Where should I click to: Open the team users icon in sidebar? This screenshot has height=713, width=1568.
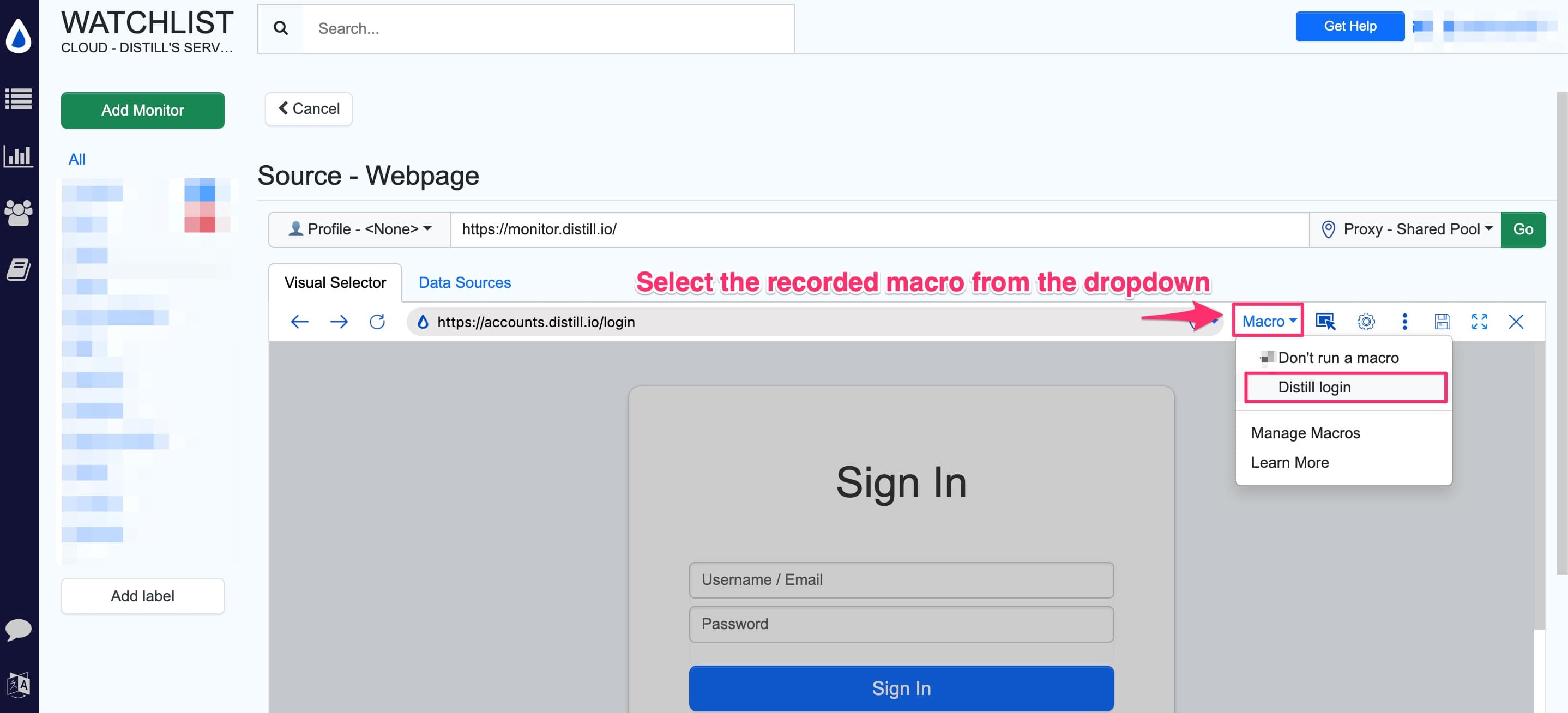(x=19, y=212)
